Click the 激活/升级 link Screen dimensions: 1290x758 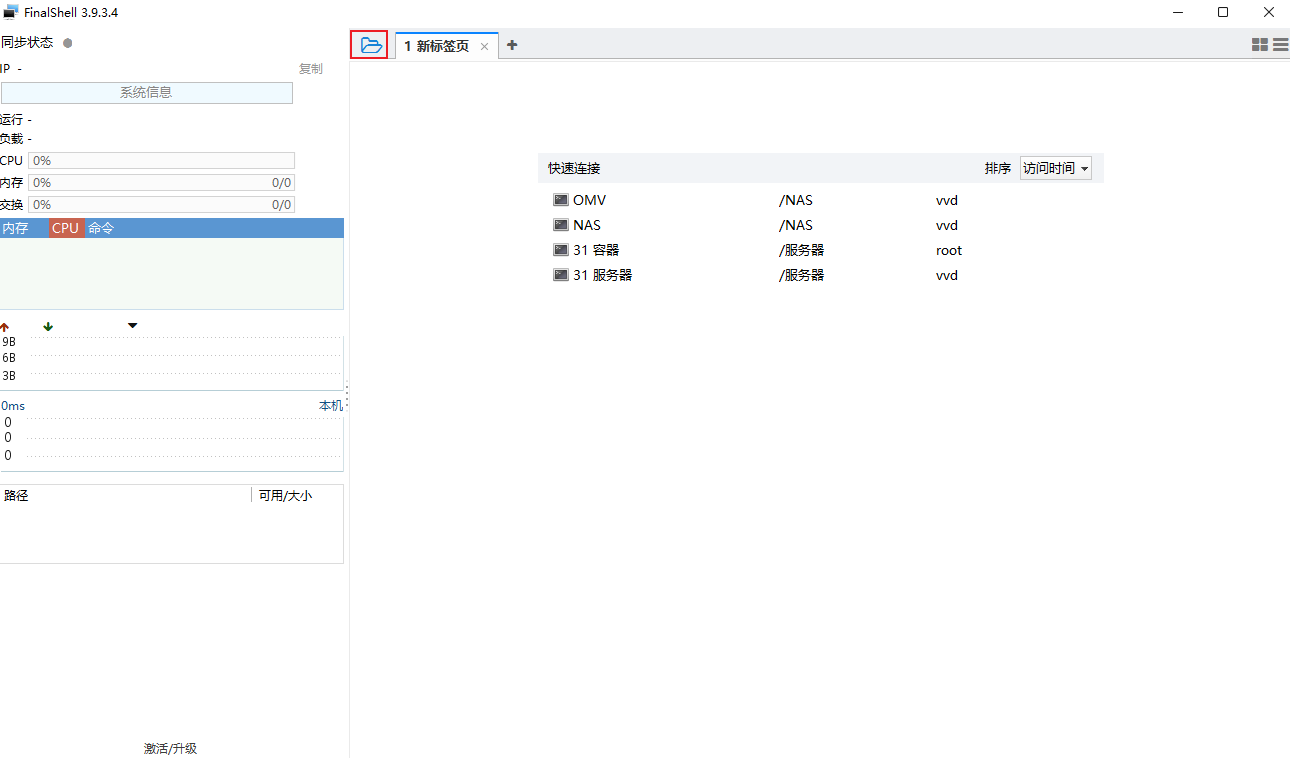tap(170, 748)
